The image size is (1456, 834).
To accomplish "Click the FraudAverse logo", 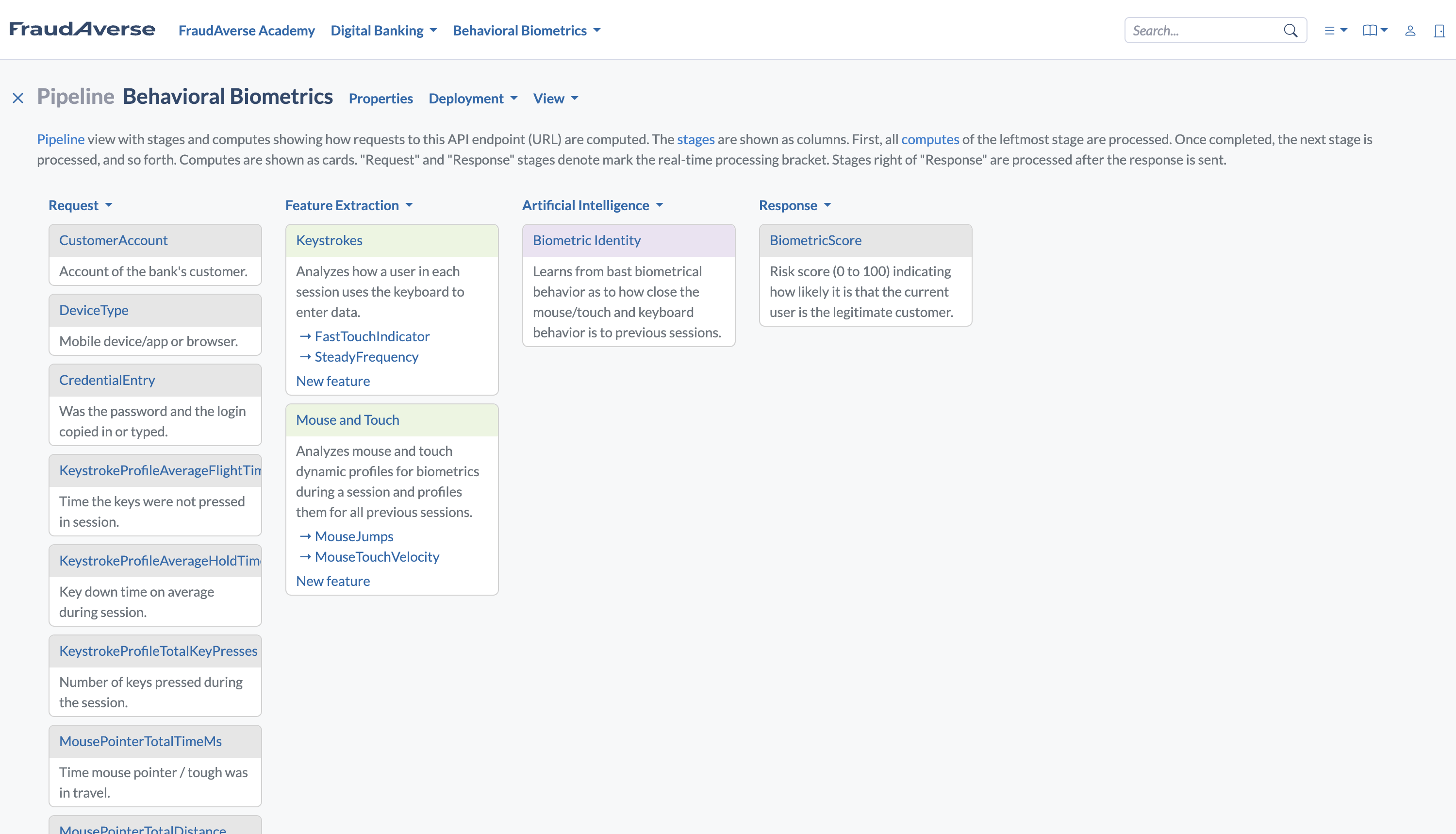I will 82,30.
